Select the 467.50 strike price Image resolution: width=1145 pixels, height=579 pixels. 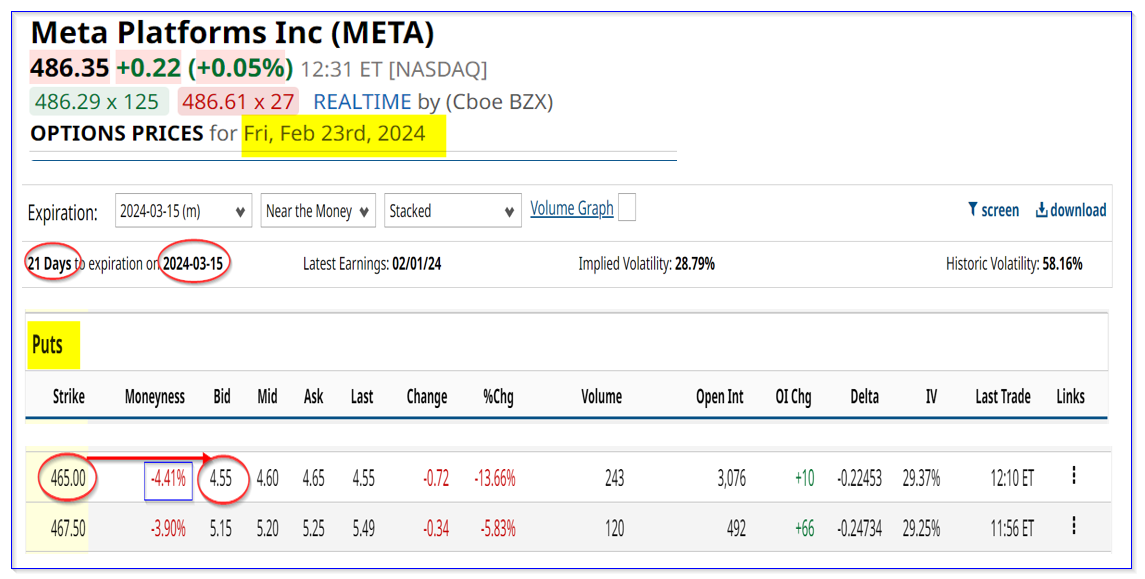point(68,529)
